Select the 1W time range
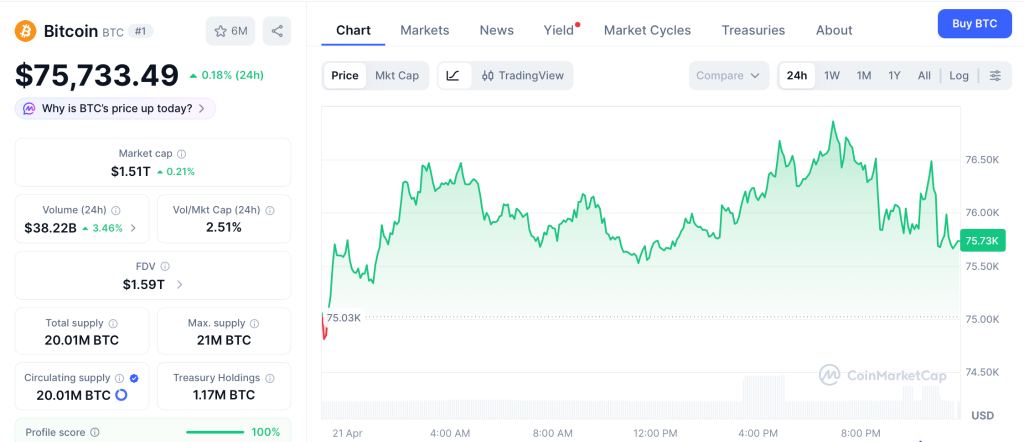Screen dimensions: 1024x442 pos(831,76)
